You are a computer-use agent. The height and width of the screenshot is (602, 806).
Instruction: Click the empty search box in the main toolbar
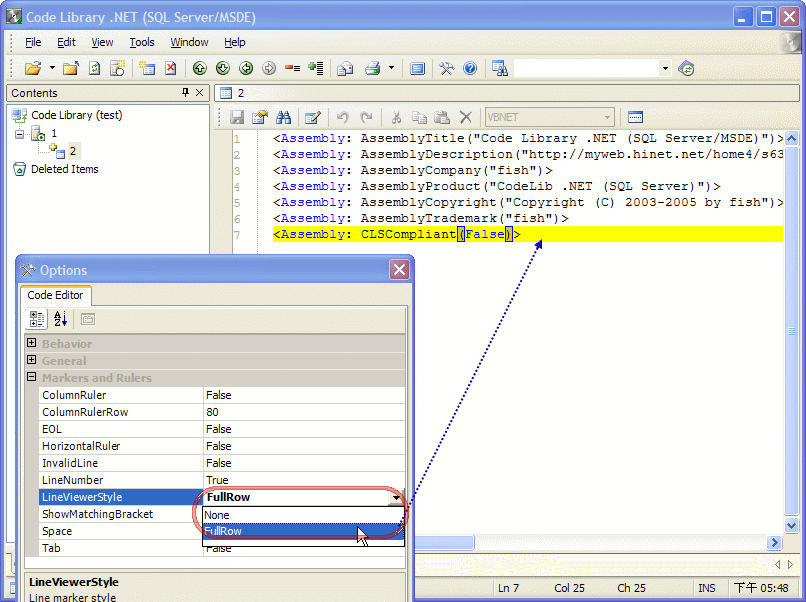(x=587, y=68)
